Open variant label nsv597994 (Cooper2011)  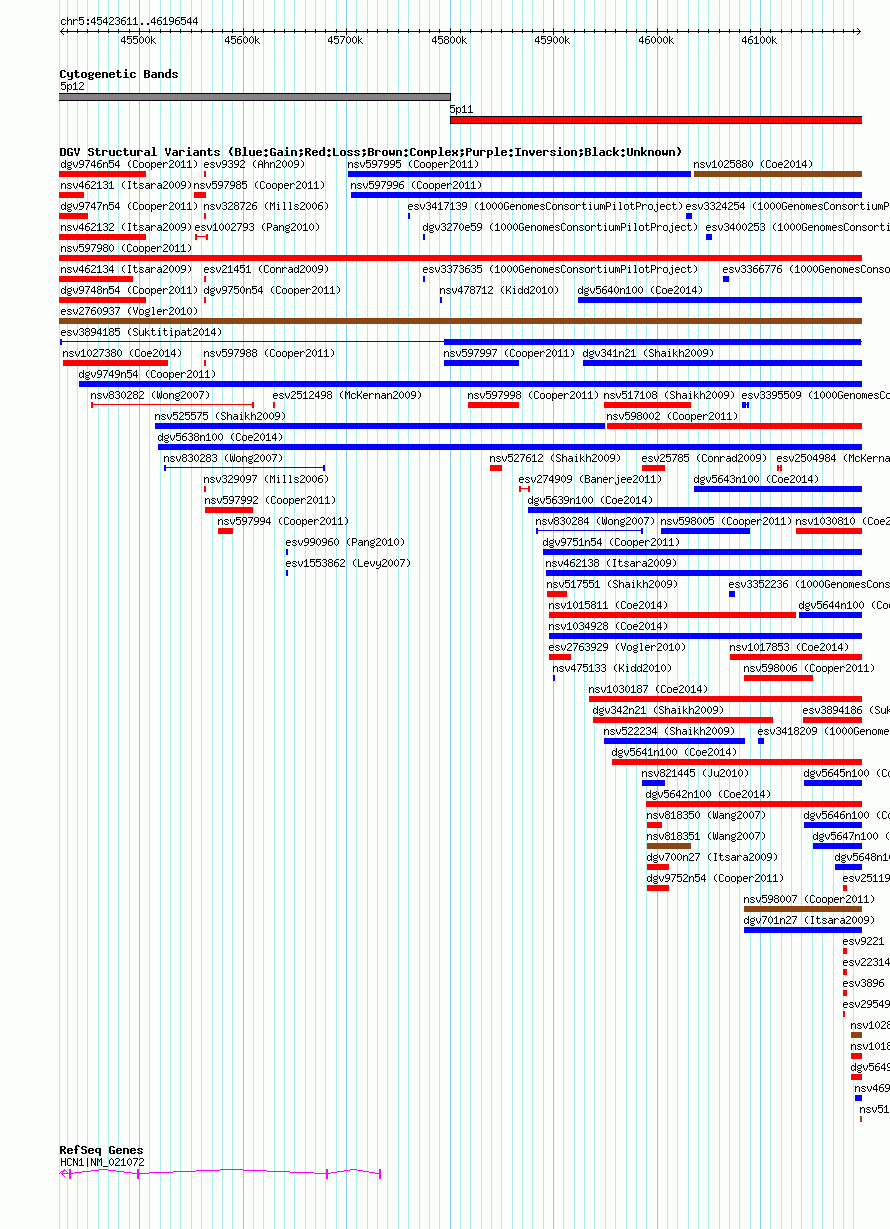(284, 521)
